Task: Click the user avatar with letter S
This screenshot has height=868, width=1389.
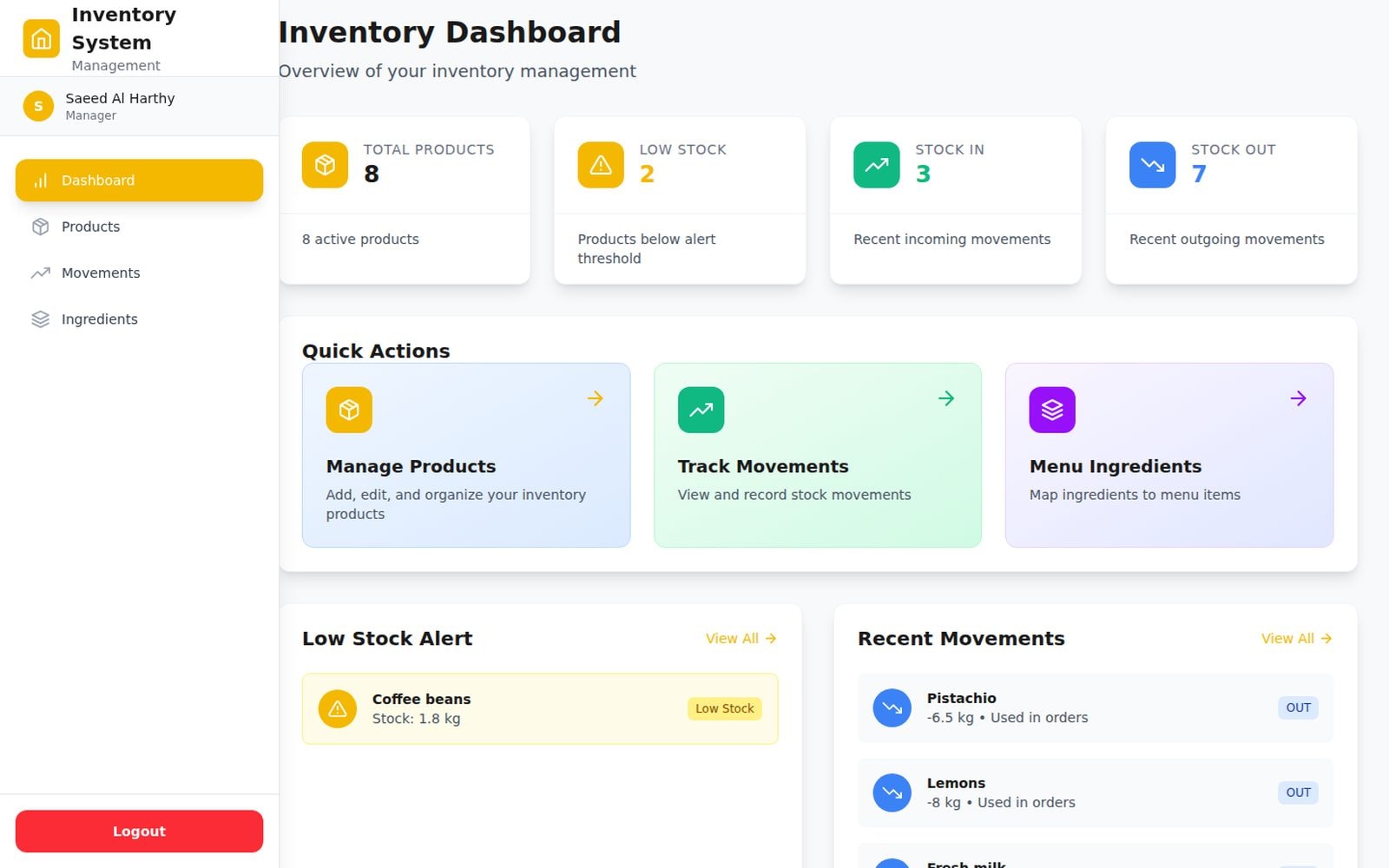Action: (38, 106)
